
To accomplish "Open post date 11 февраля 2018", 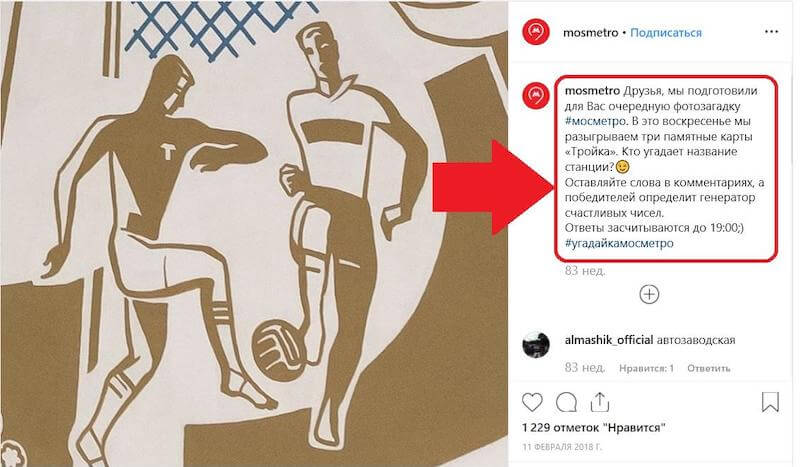I will tap(562, 447).
